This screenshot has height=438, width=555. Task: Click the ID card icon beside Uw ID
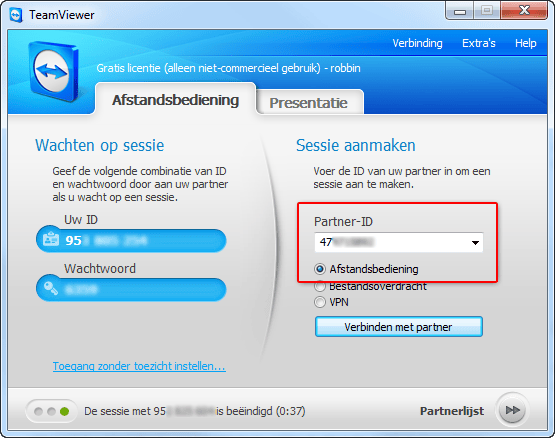(51, 239)
